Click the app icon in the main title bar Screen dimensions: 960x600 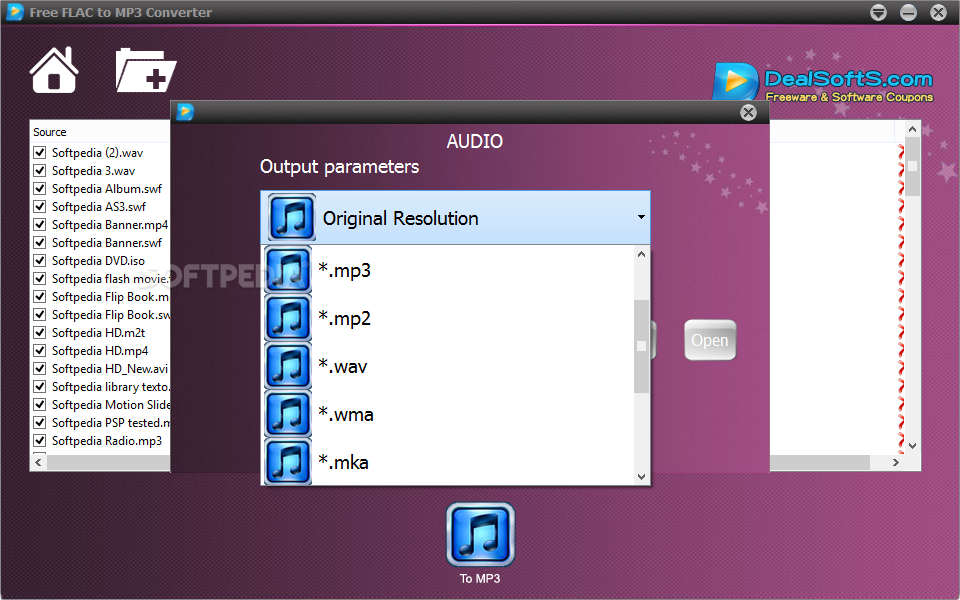click(15, 12)
